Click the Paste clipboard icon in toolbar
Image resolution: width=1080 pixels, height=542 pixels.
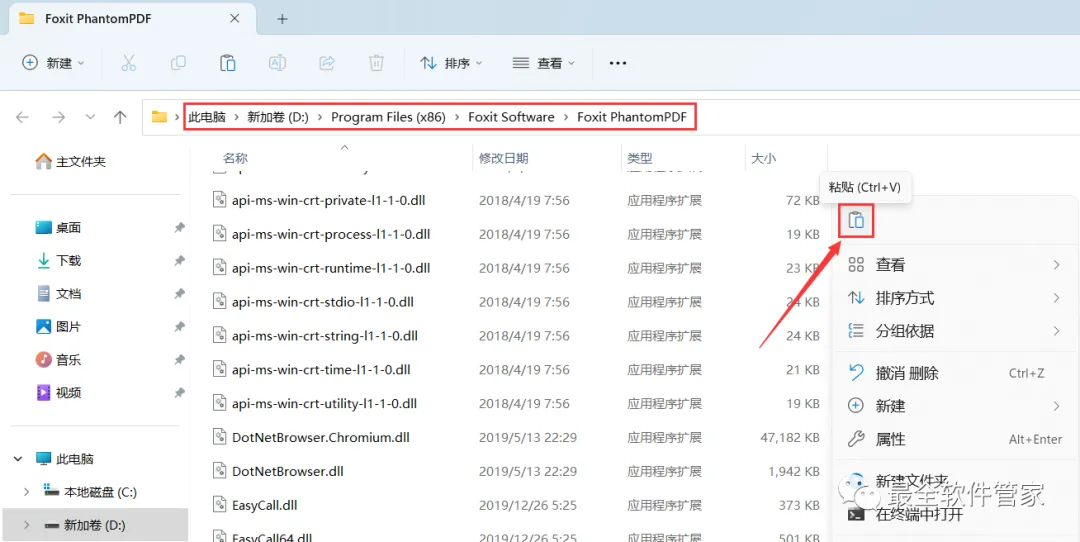click(227, 63)
